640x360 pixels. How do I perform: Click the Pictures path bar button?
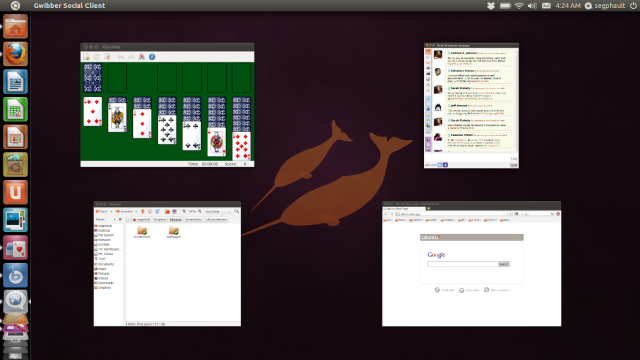(x=176, y=220)
